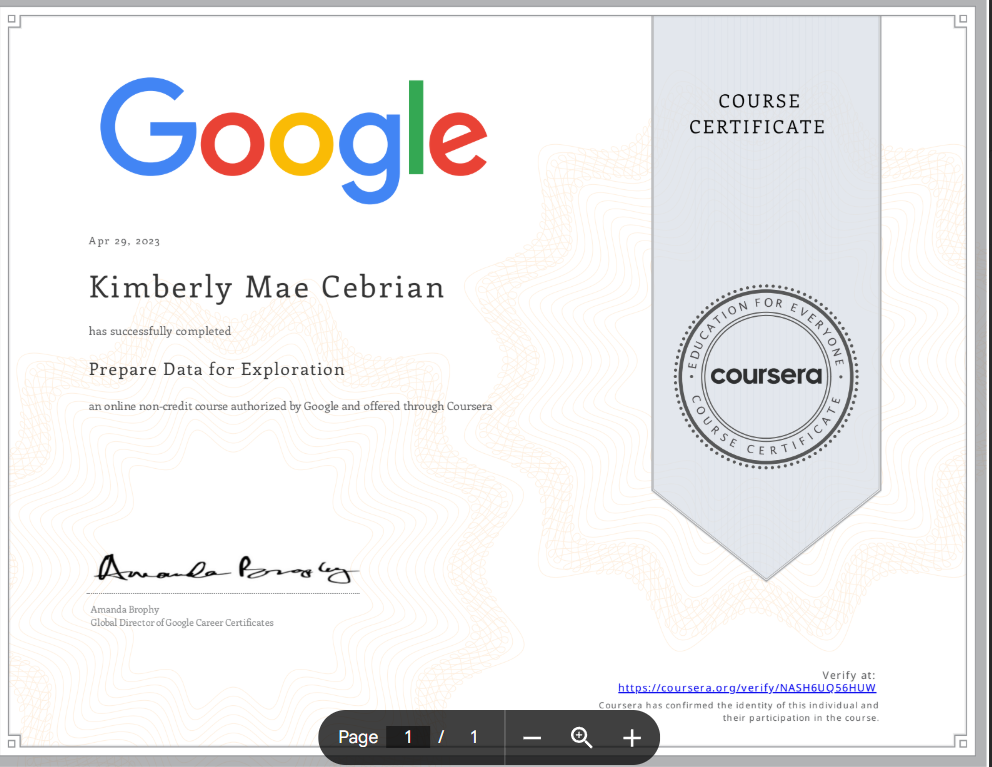Click the 'Page' label in toolbar
The image size is (992, 767).
(358, 737)
